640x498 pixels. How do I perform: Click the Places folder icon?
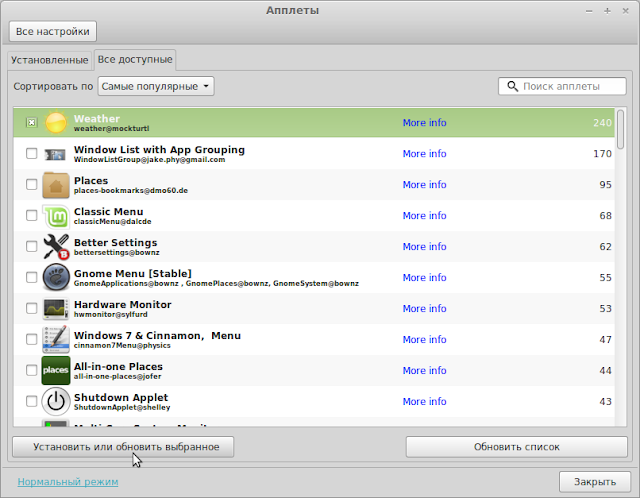pos(56,185)
